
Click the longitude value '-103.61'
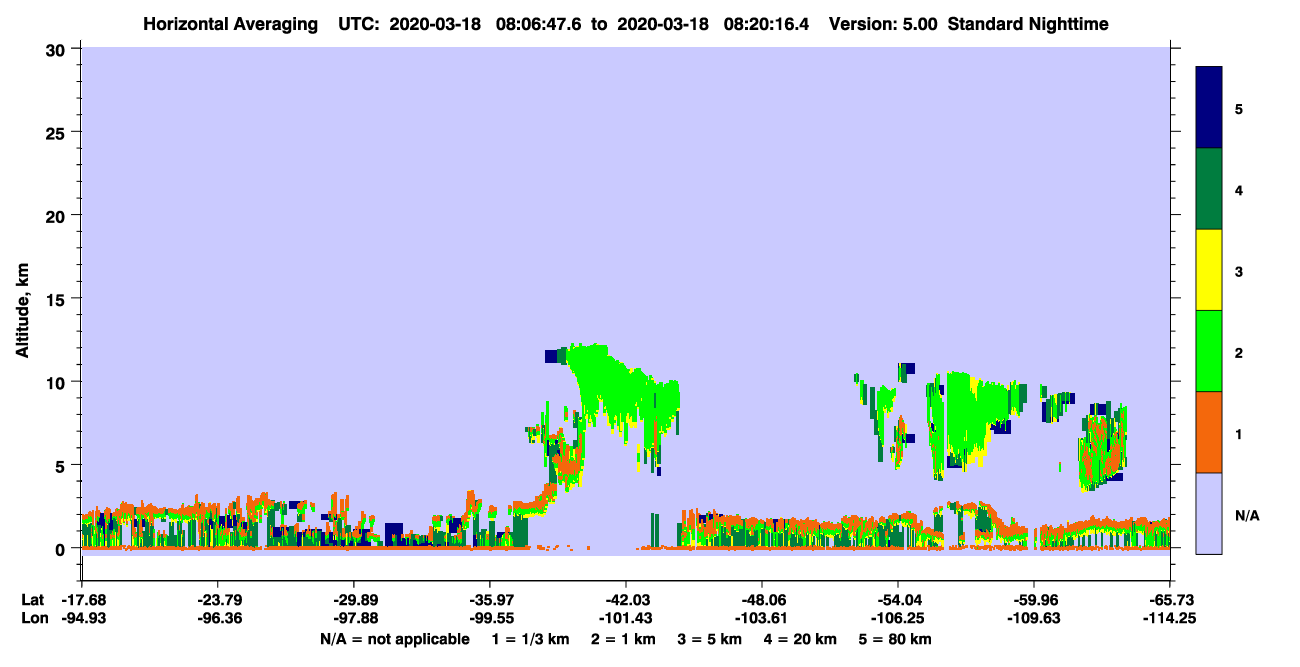point(762,618)
